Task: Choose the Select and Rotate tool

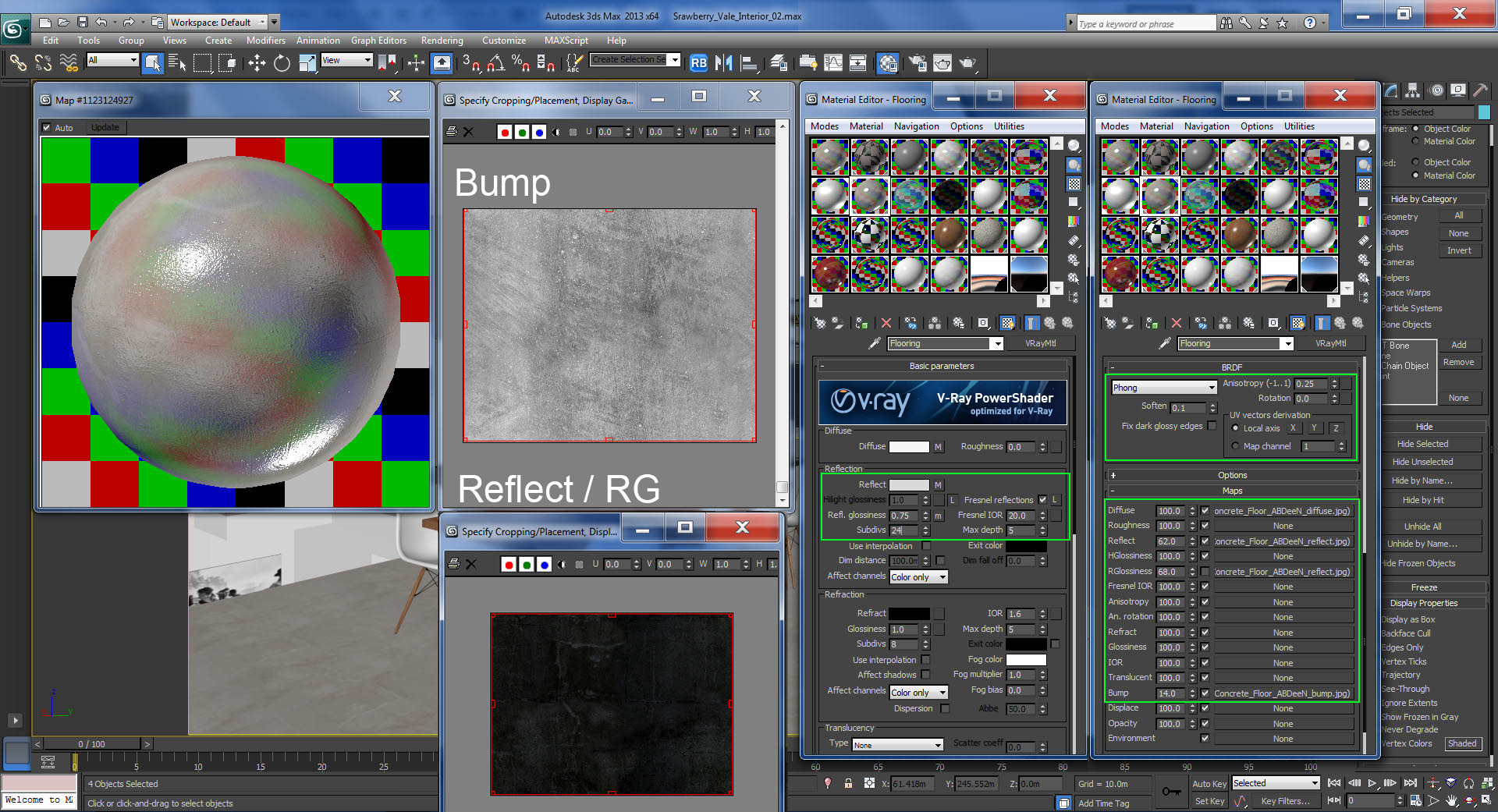Action: (x=282, y=63)
